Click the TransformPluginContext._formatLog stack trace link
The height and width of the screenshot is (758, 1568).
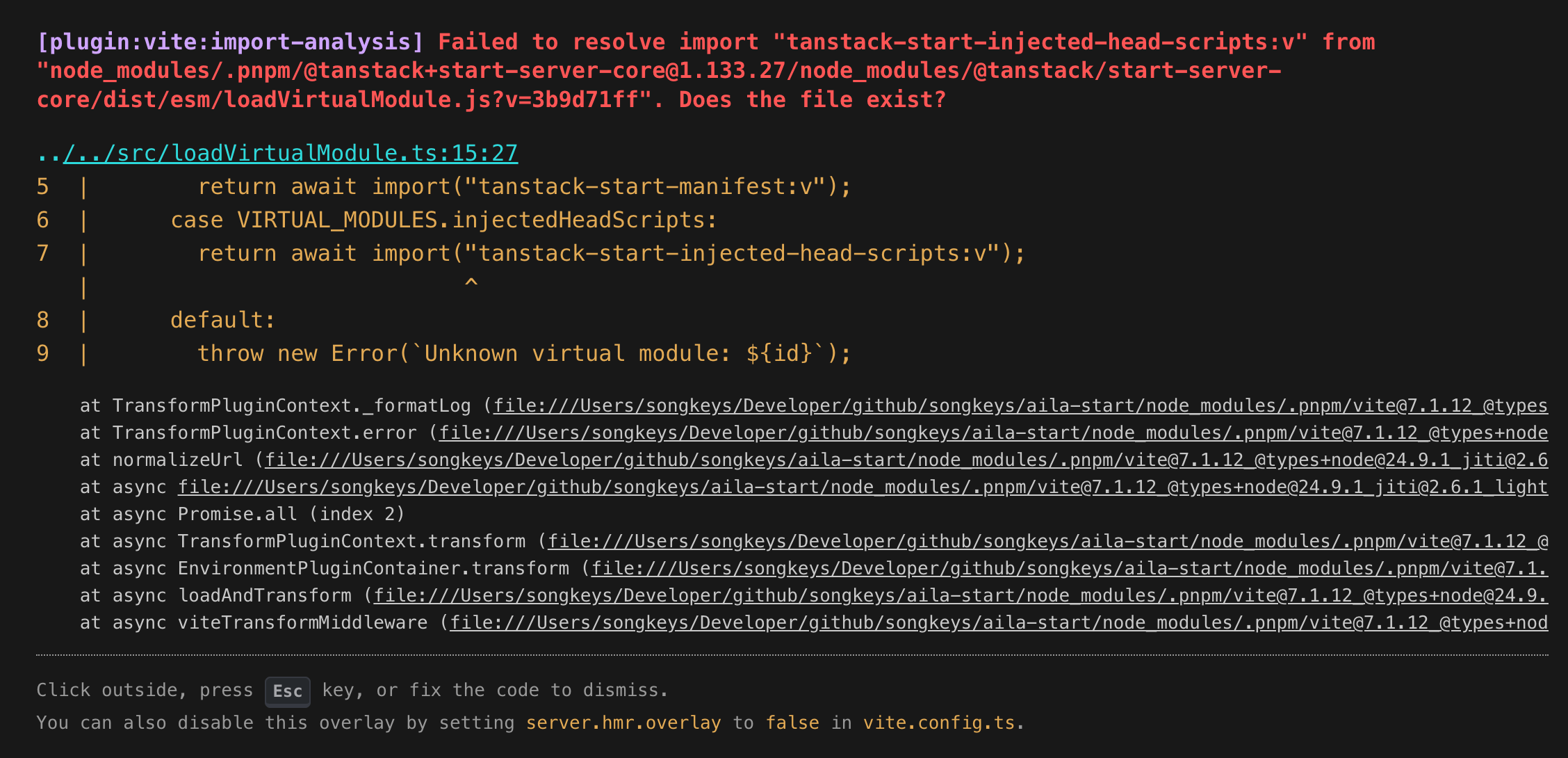click(x=1020, y=405)
